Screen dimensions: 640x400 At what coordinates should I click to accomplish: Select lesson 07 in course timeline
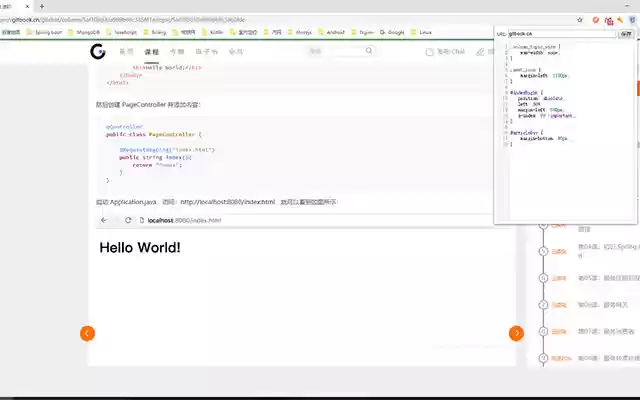coord(606,331)
